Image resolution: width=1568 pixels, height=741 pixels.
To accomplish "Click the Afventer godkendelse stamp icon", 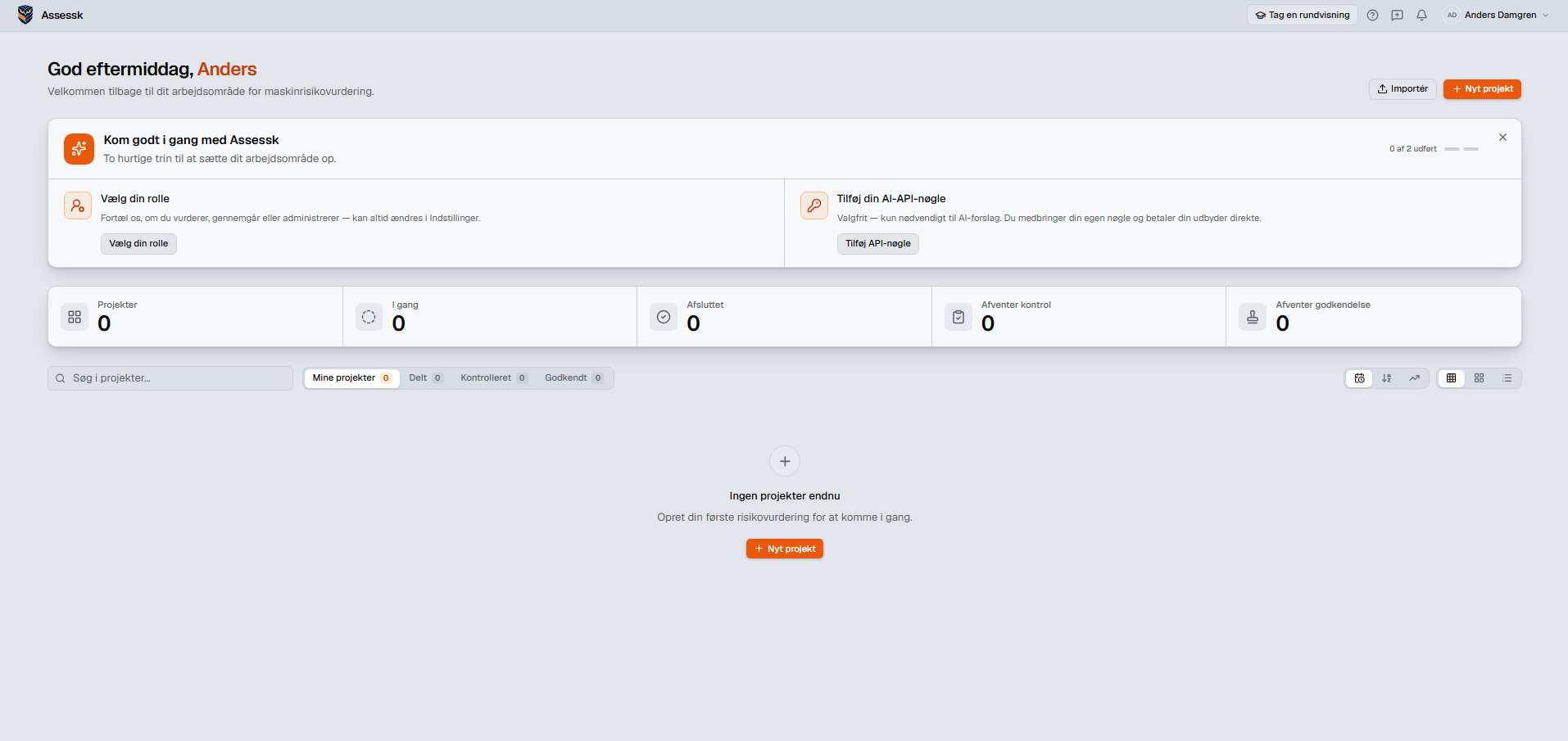I will click(x=1253, y=317).
